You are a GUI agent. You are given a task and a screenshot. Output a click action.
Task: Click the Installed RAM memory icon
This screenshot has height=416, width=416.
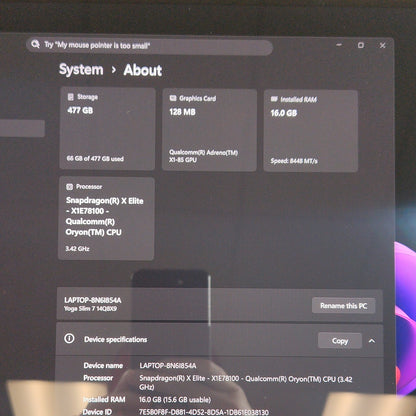click(x=274, y=99)
